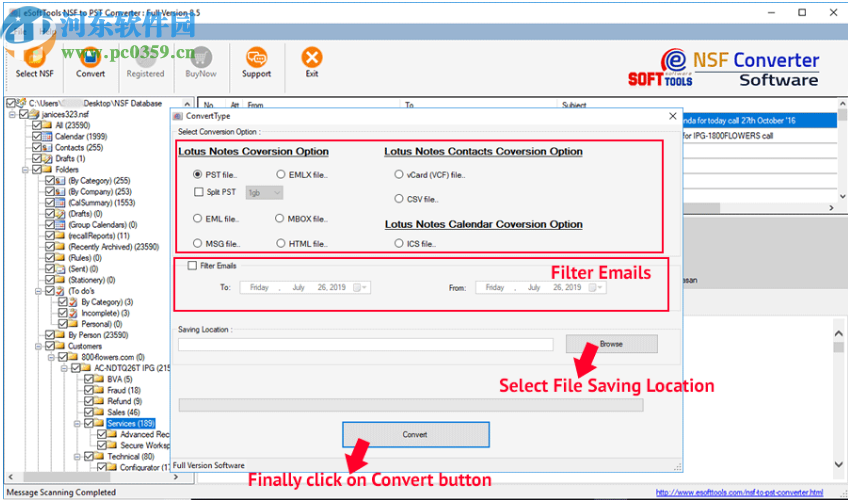The height and width of the screenshot is (501, 848).
Task: Select the ICS file option
Action: click(399, 243)
